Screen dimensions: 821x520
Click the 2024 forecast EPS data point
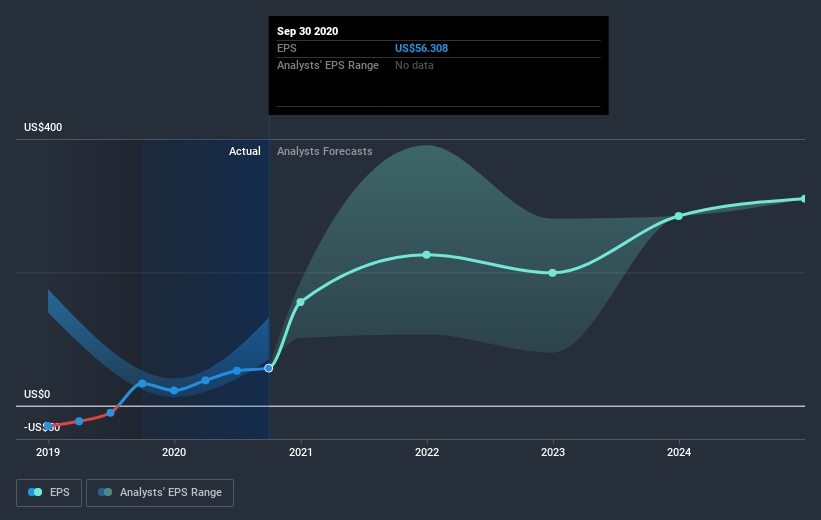(x=679, y=216)
